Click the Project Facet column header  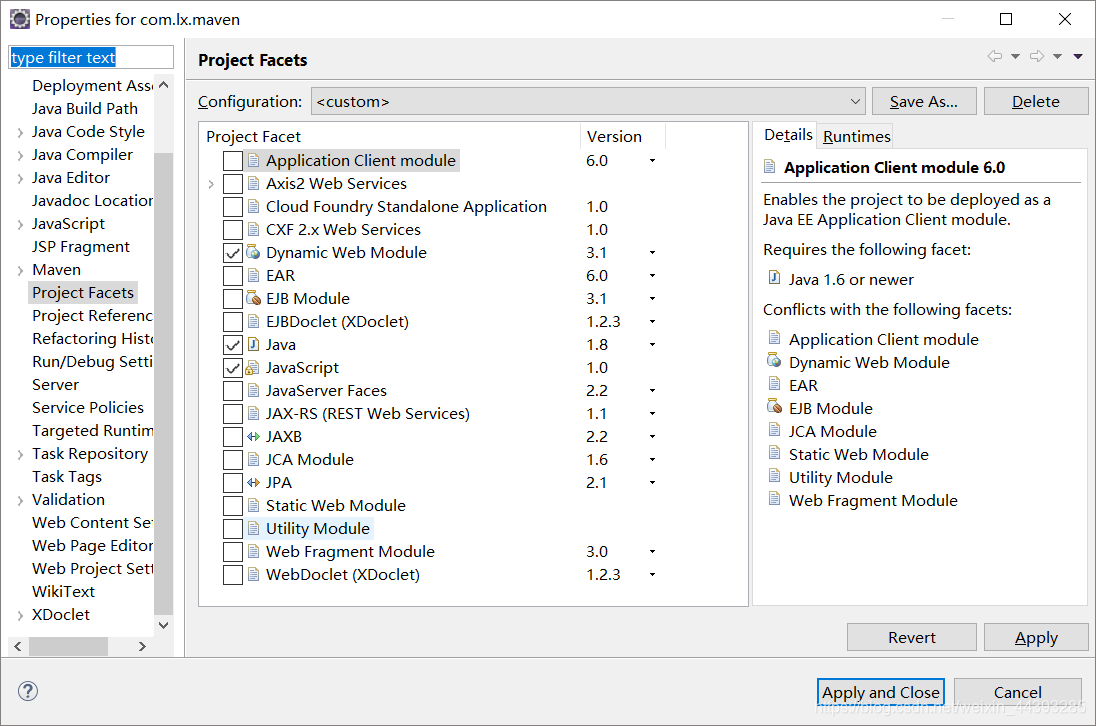390,136
